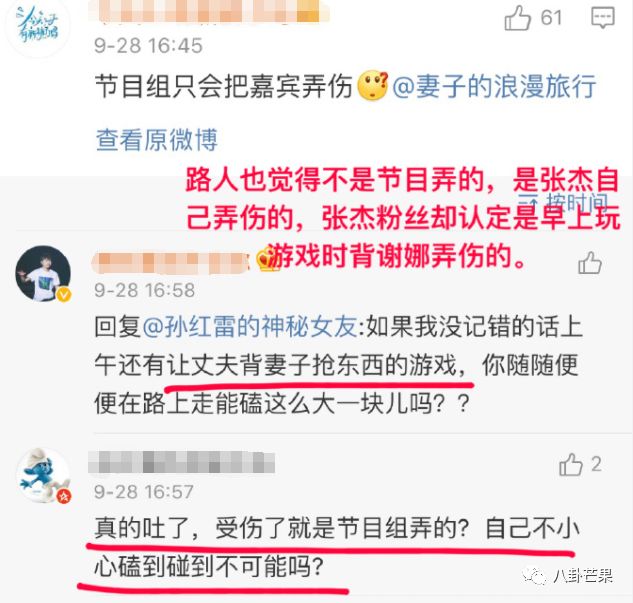Sort comments by 按时间

click(563, 203)
